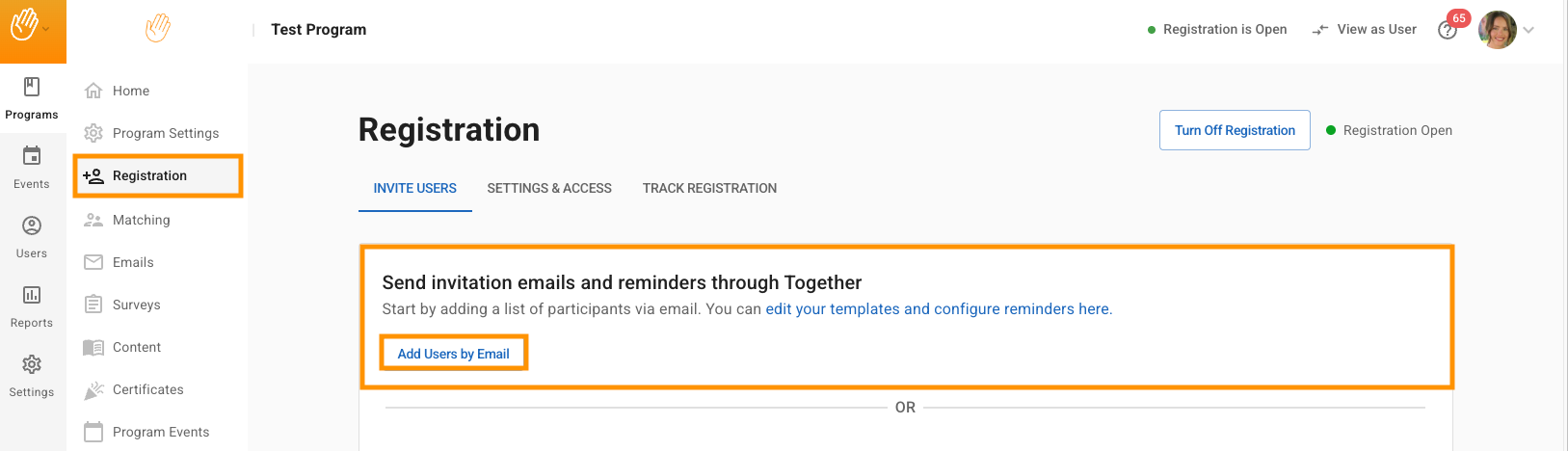Switch to Track Registration tab
The width and height of the screenshot is (1568, 451).
click(x=709, y=188)
